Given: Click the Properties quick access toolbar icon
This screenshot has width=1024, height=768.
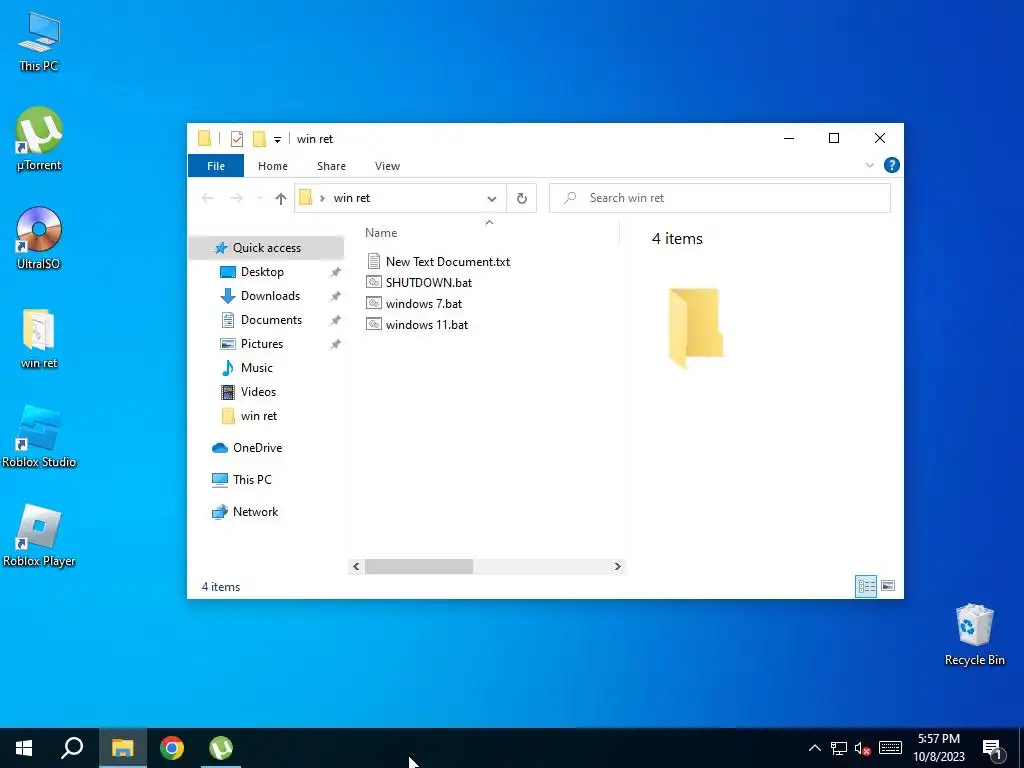Looking at the screenshot, I should coord(236,138).
